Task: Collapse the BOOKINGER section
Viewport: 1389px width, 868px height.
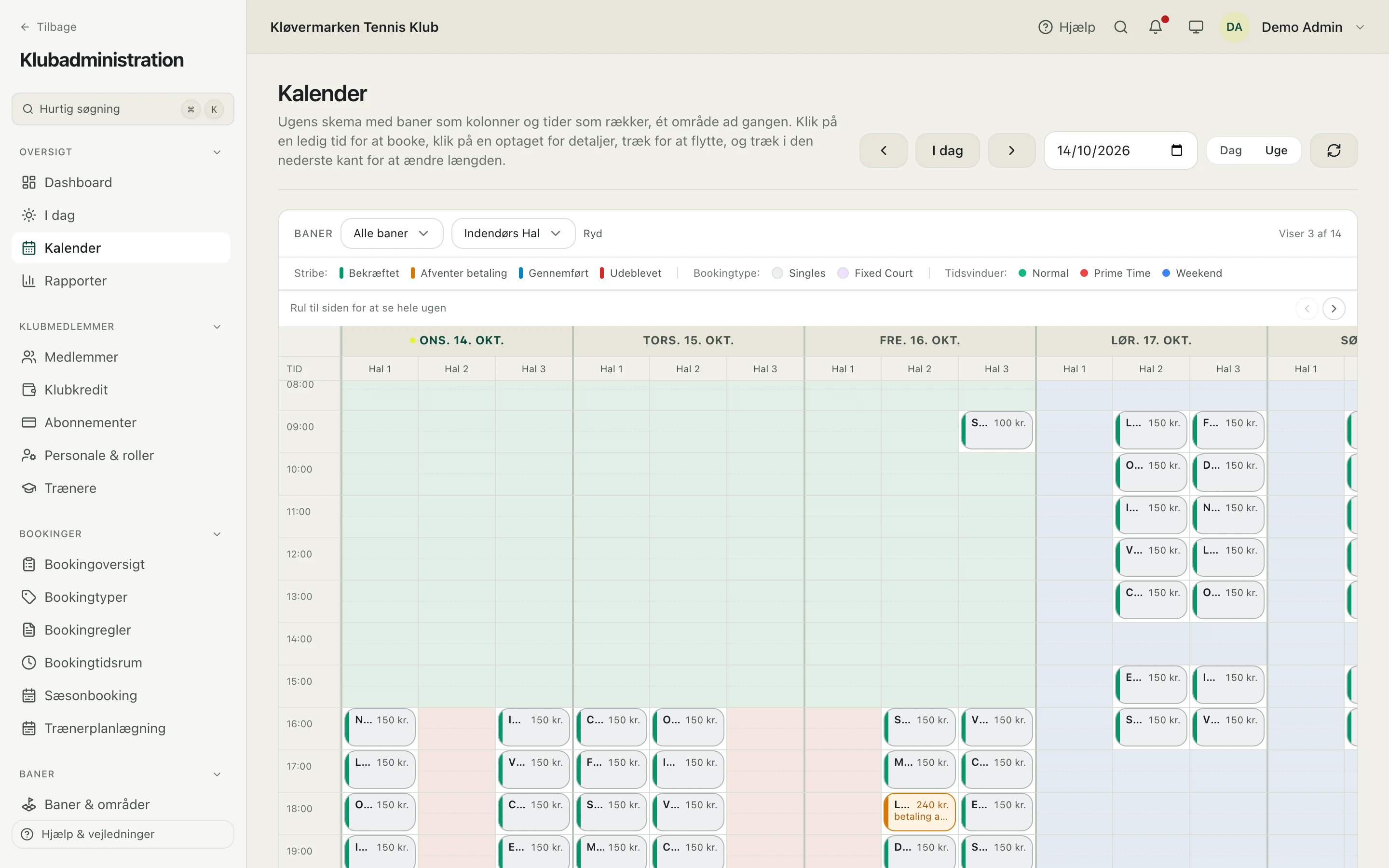Action: click(217, 534)
